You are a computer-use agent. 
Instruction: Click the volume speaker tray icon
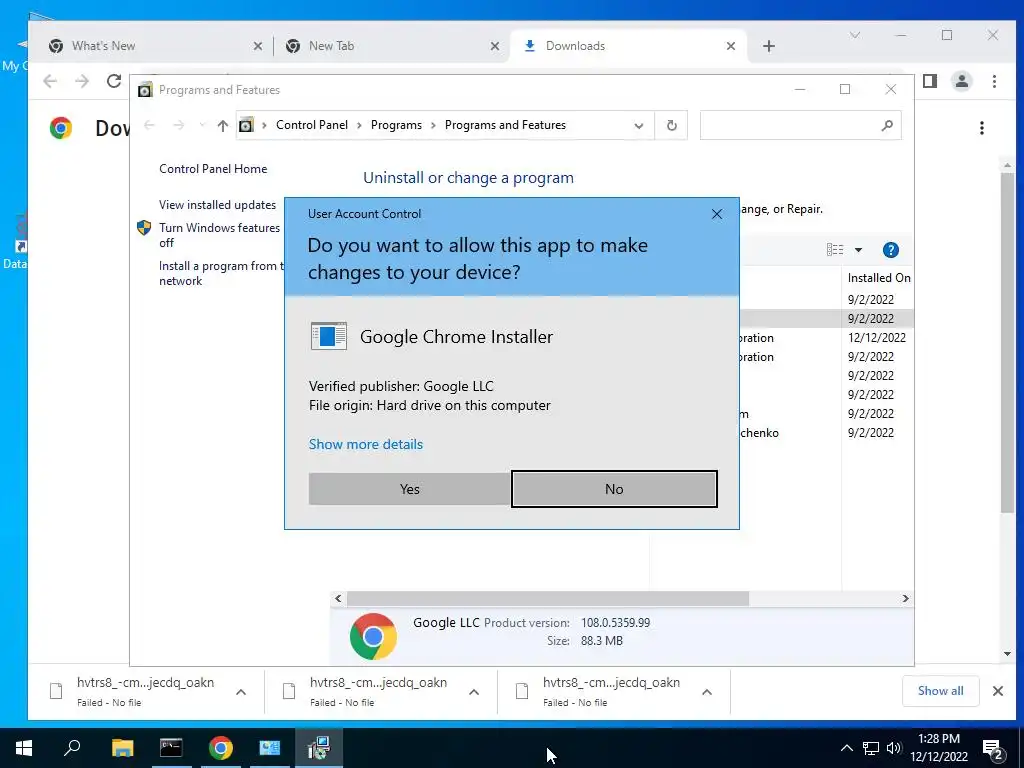[894, 748]
